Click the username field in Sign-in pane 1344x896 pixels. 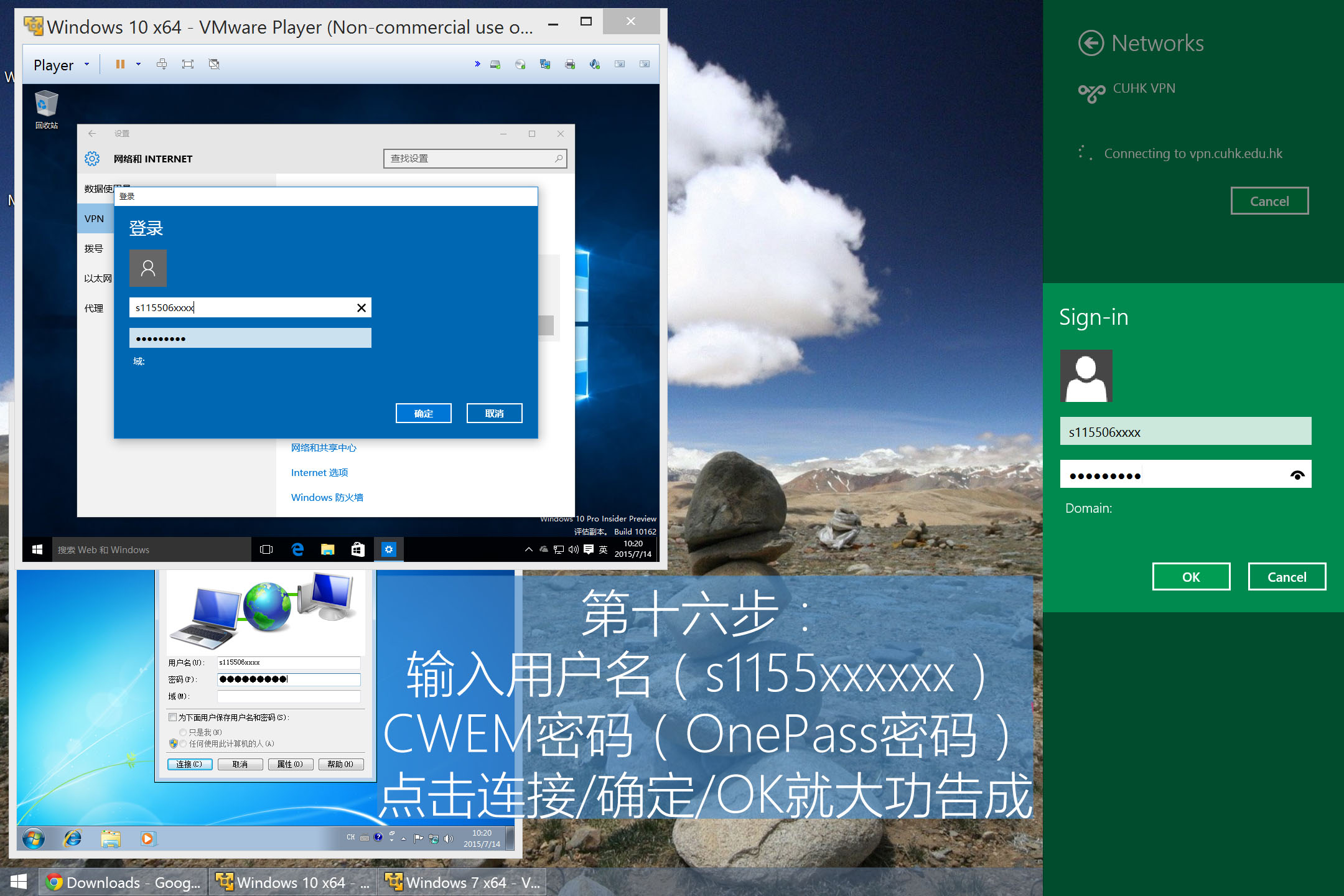click(1185, 431)
